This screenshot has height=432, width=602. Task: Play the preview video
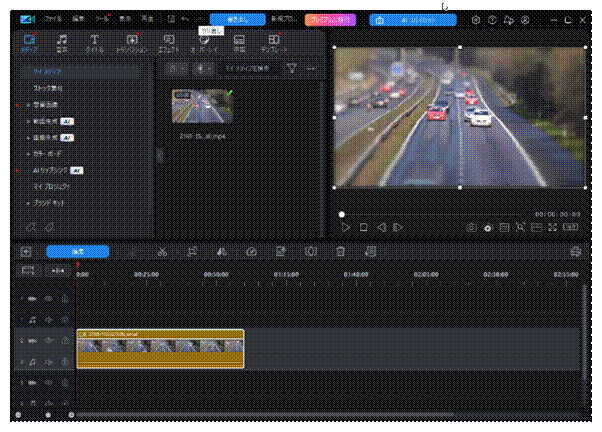(346, 227)
